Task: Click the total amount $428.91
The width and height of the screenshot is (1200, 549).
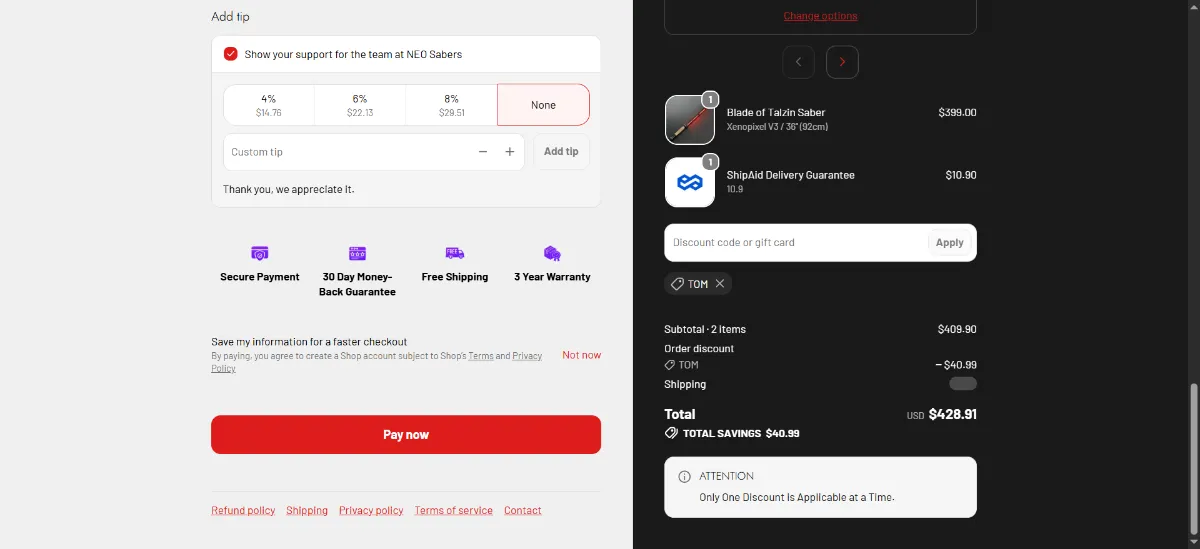Action: (x=953, y=414)
